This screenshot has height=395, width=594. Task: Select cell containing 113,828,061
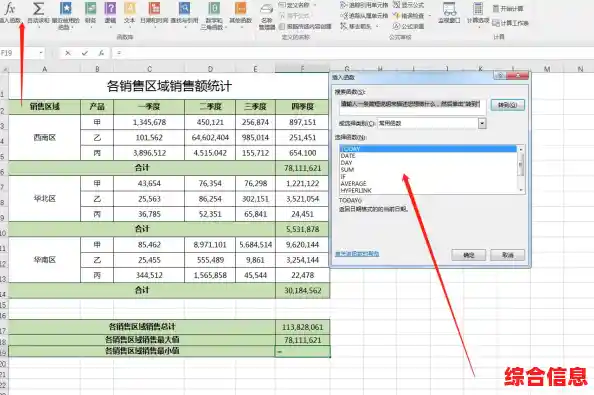coord(303,327)
